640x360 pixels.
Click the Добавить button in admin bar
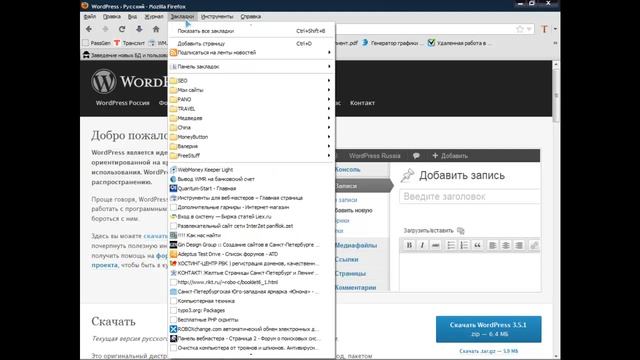click(450, 156)
